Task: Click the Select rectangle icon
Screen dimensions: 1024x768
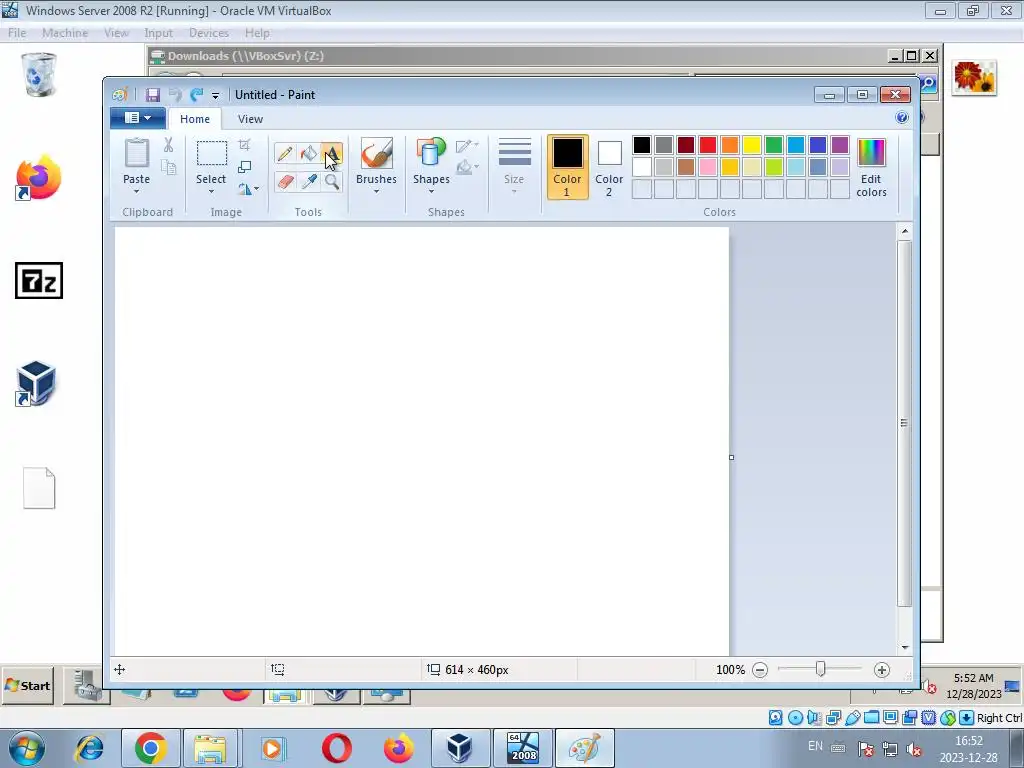Action: 212,153
